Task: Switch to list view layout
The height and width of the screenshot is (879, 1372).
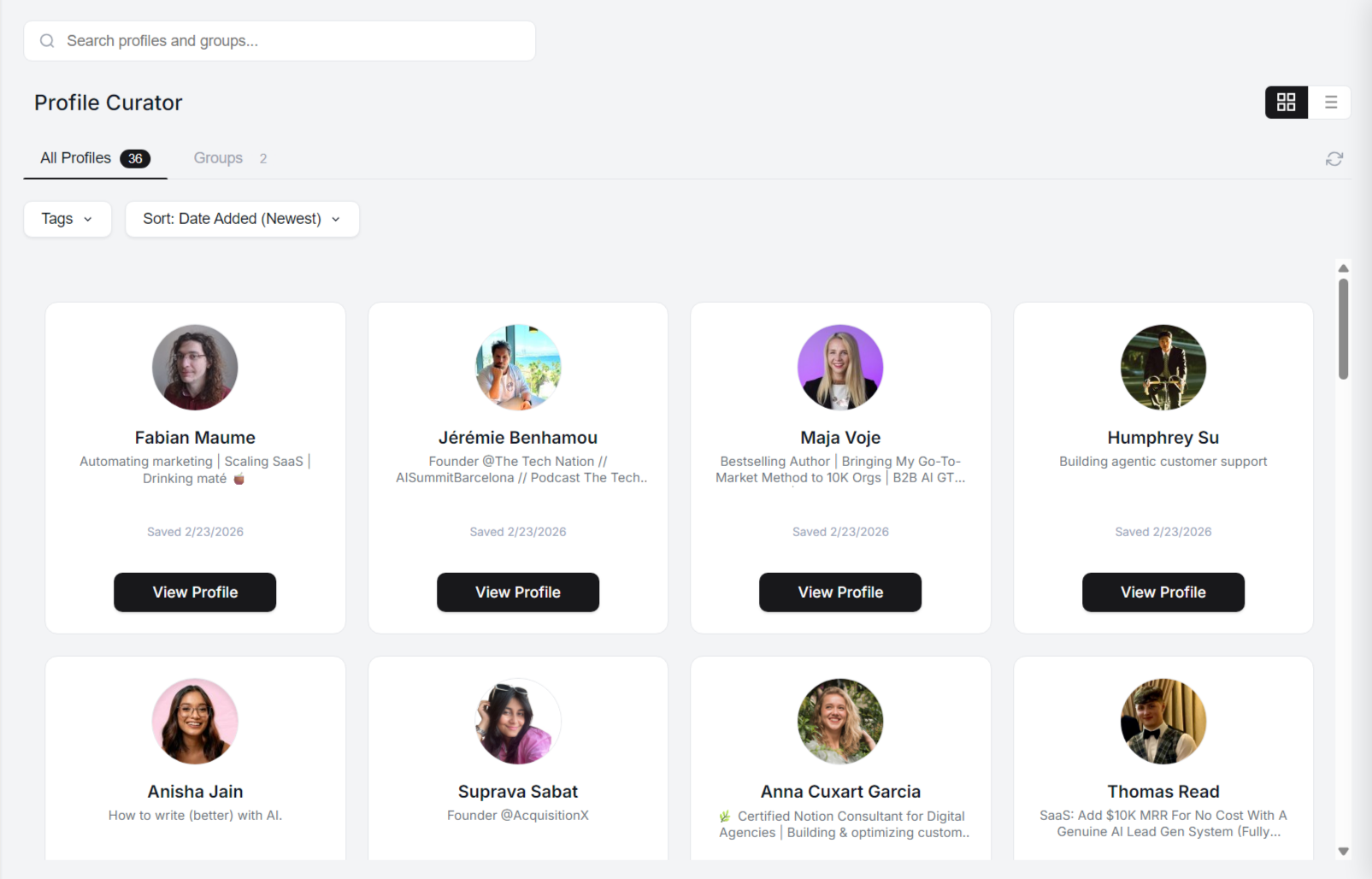Action: coord(1330,102)
